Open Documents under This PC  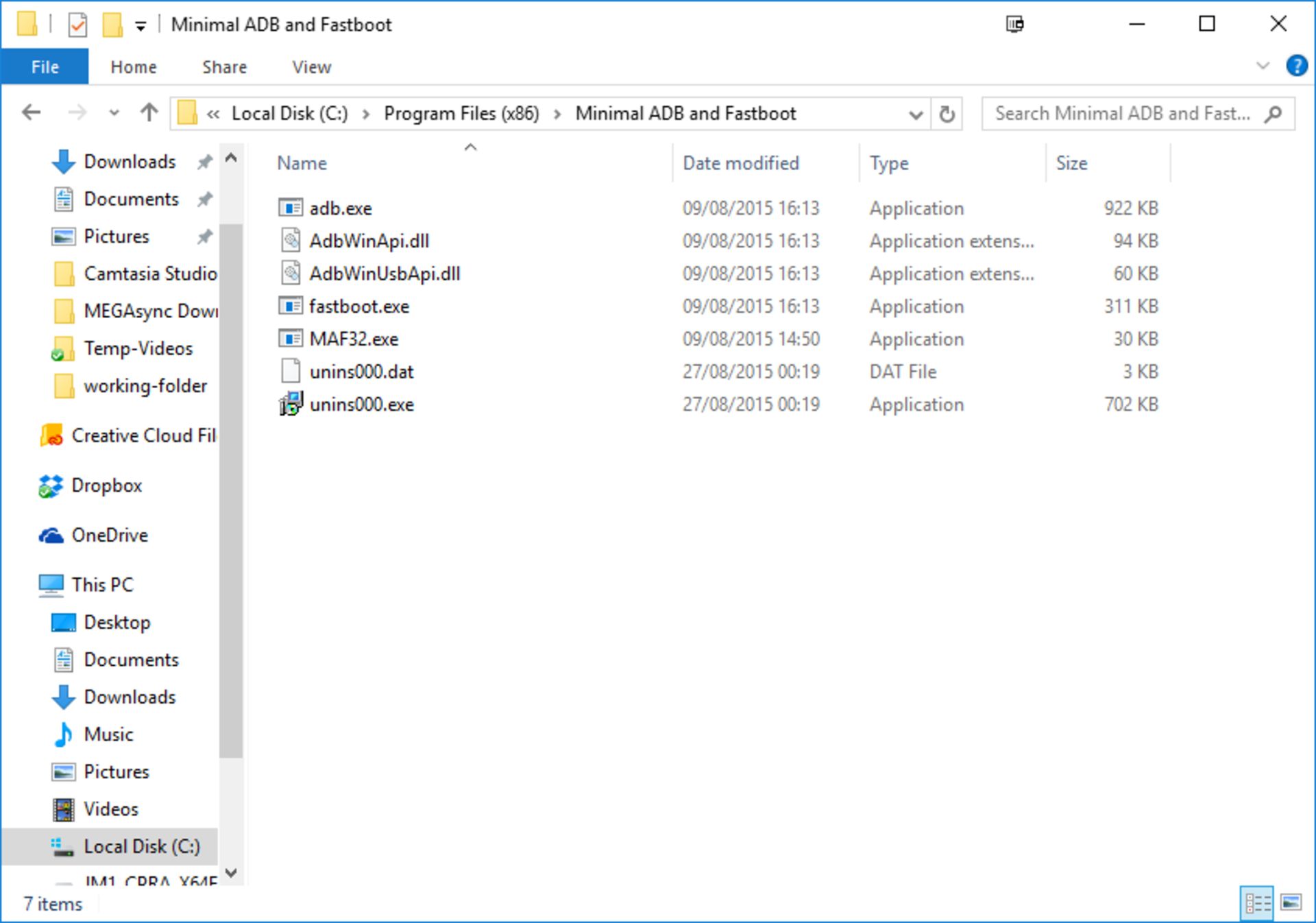coord(115,660)
